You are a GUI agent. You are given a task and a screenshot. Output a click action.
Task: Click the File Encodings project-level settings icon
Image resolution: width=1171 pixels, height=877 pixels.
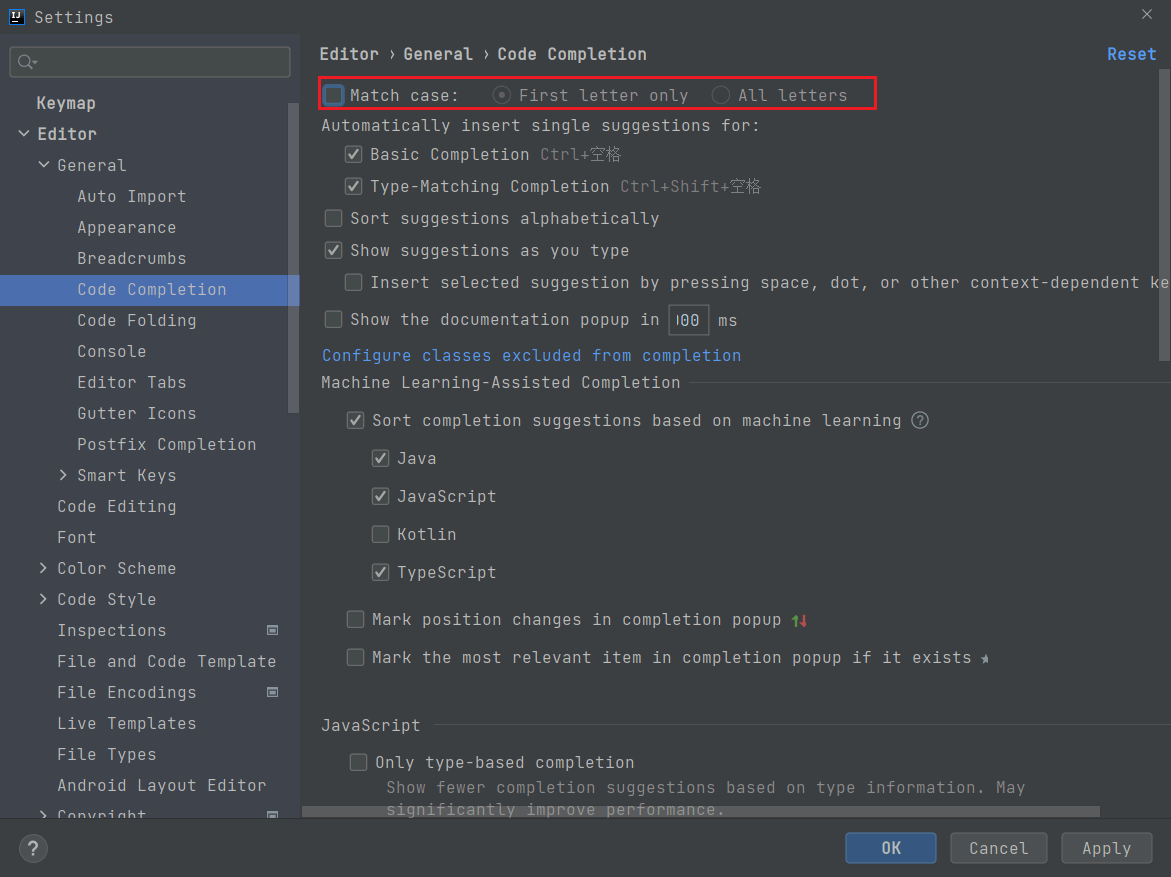(272, 692)
